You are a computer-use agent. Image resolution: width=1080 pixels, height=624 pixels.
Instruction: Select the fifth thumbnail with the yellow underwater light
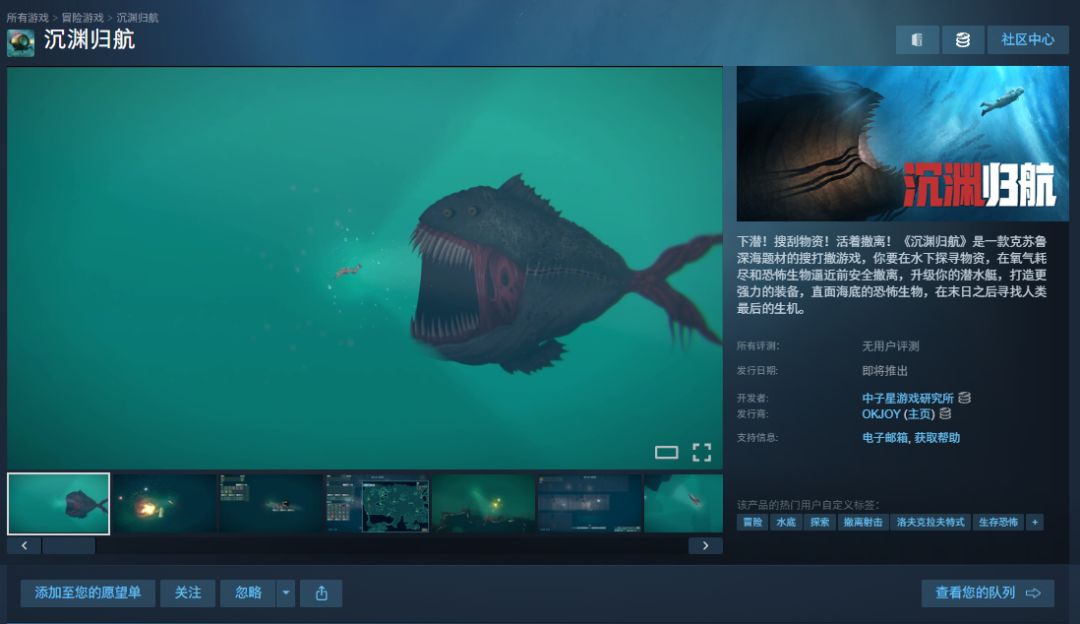[484, 503]
